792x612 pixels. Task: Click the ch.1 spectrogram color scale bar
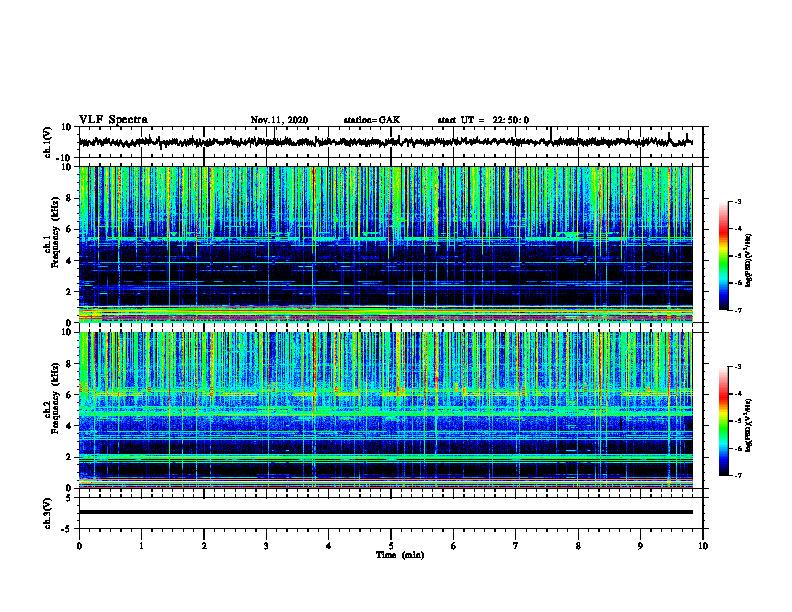pyautogui.click(x=723, y=256)
